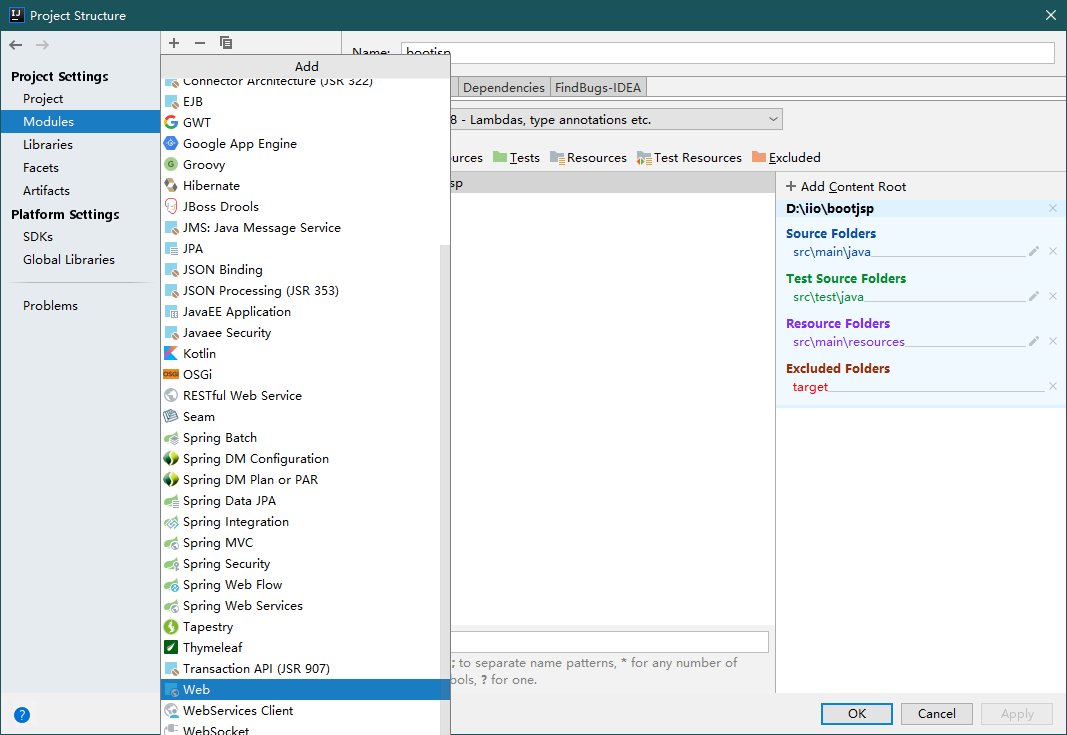Remove the target excluded folder entry
The width and height of the screenshot is (1067, 735).
point(1053,386)
